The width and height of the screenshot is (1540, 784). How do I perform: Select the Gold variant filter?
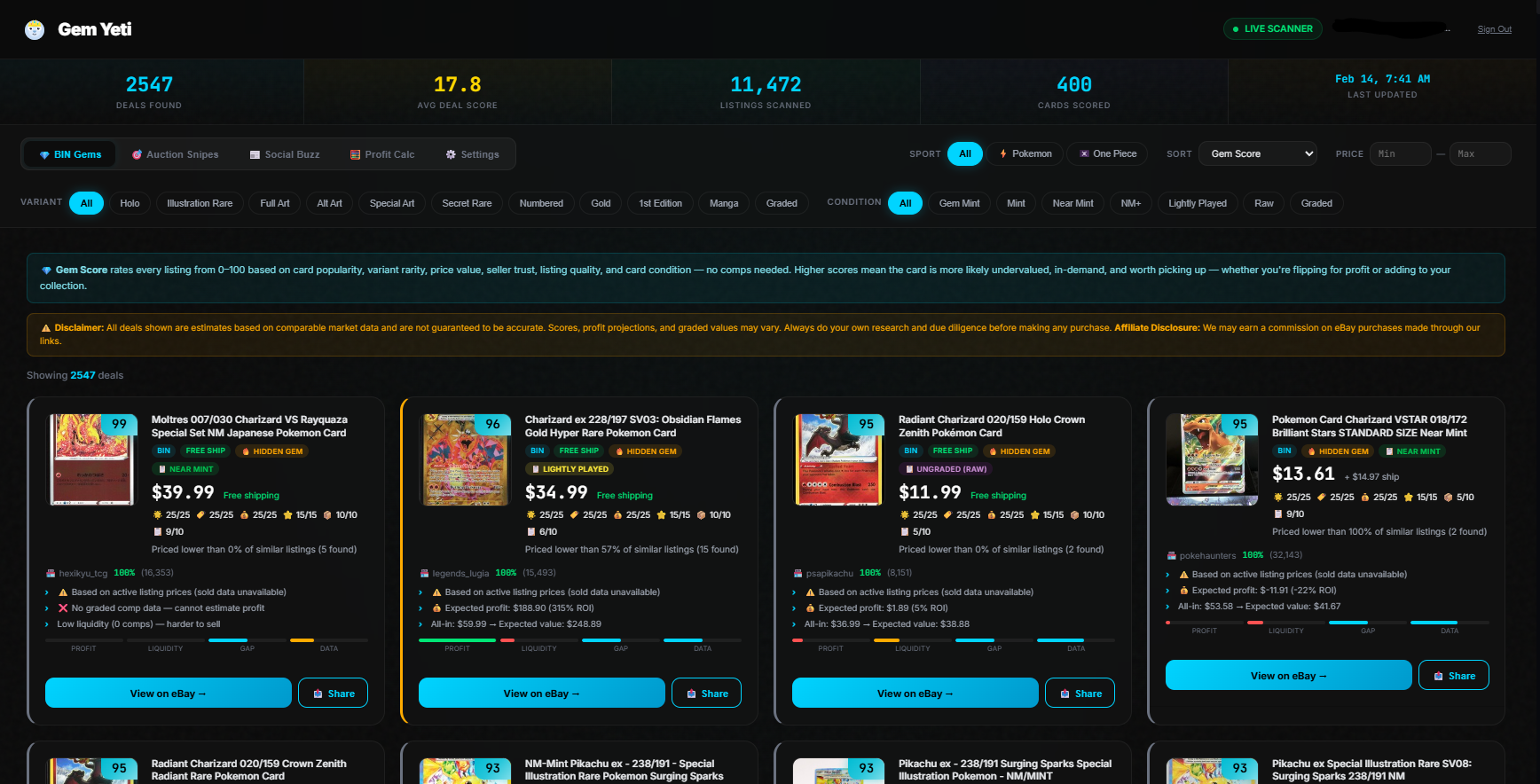point(601,203)
